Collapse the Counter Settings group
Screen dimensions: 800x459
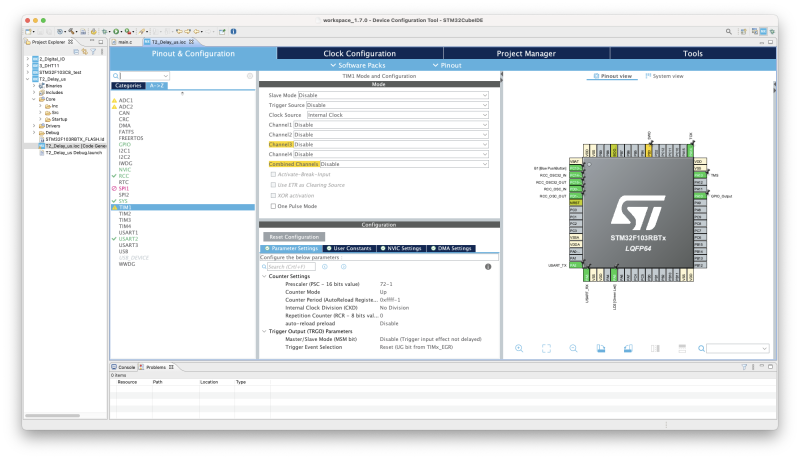click(264, 276)
